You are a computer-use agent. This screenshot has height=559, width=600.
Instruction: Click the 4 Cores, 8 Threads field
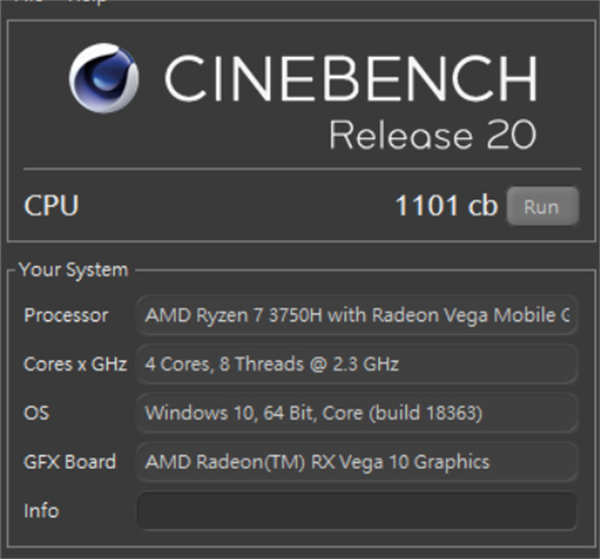click(356, 364)
